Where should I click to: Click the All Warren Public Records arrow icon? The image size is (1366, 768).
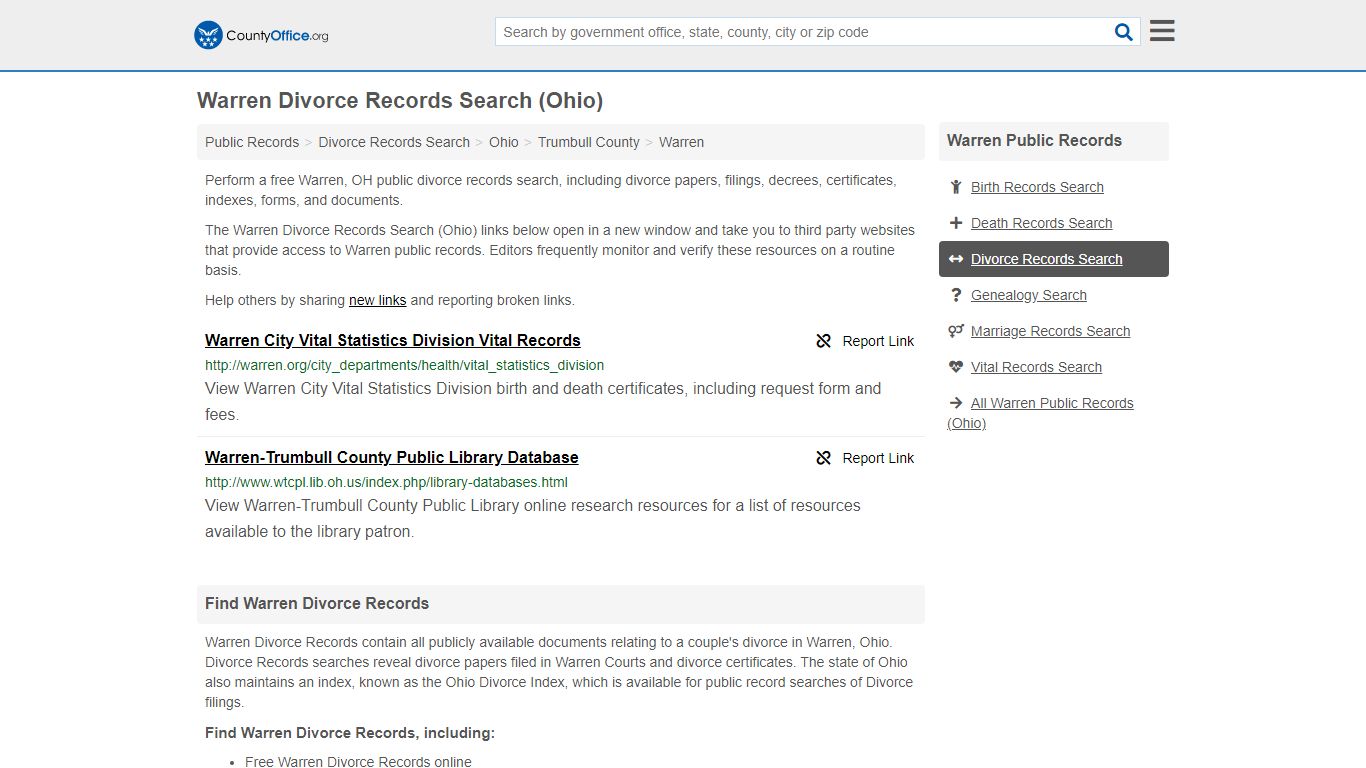tap(956, 403)
